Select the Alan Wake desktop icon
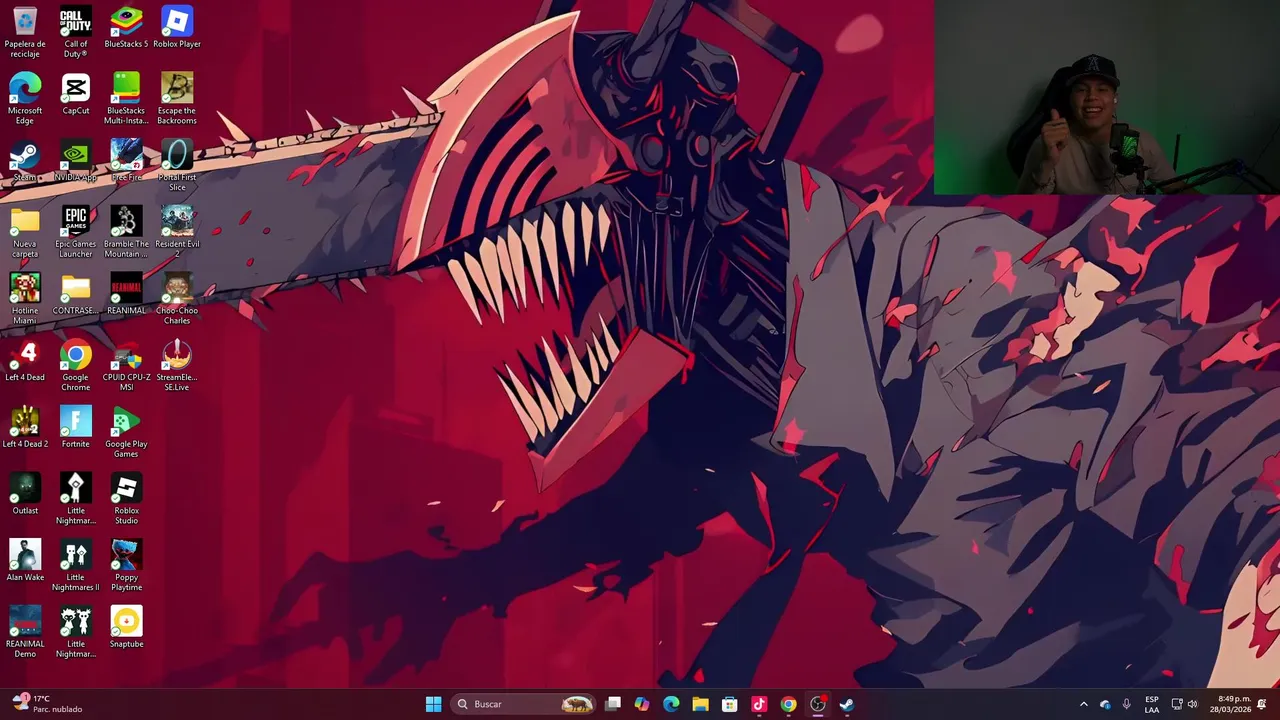The height and width of the screenshot is (720, 1280). pyautogui.click(x=25, y=560)
